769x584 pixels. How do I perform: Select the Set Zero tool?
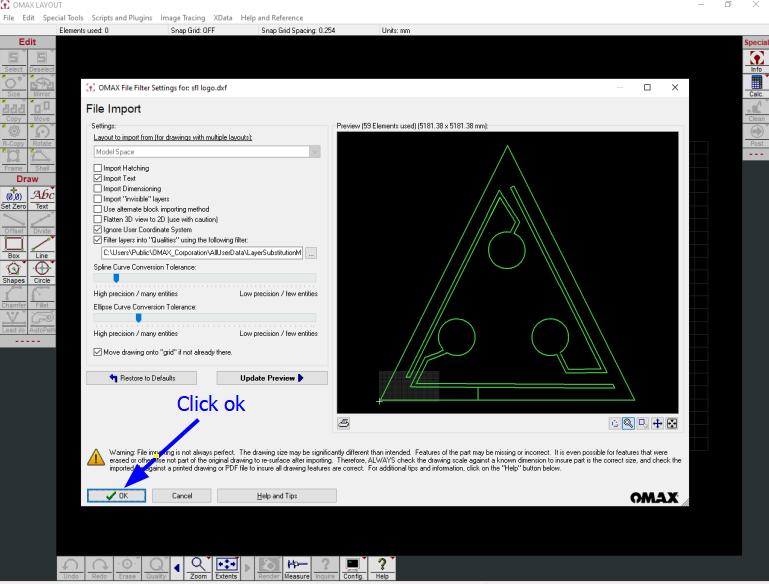coord(14,199)
